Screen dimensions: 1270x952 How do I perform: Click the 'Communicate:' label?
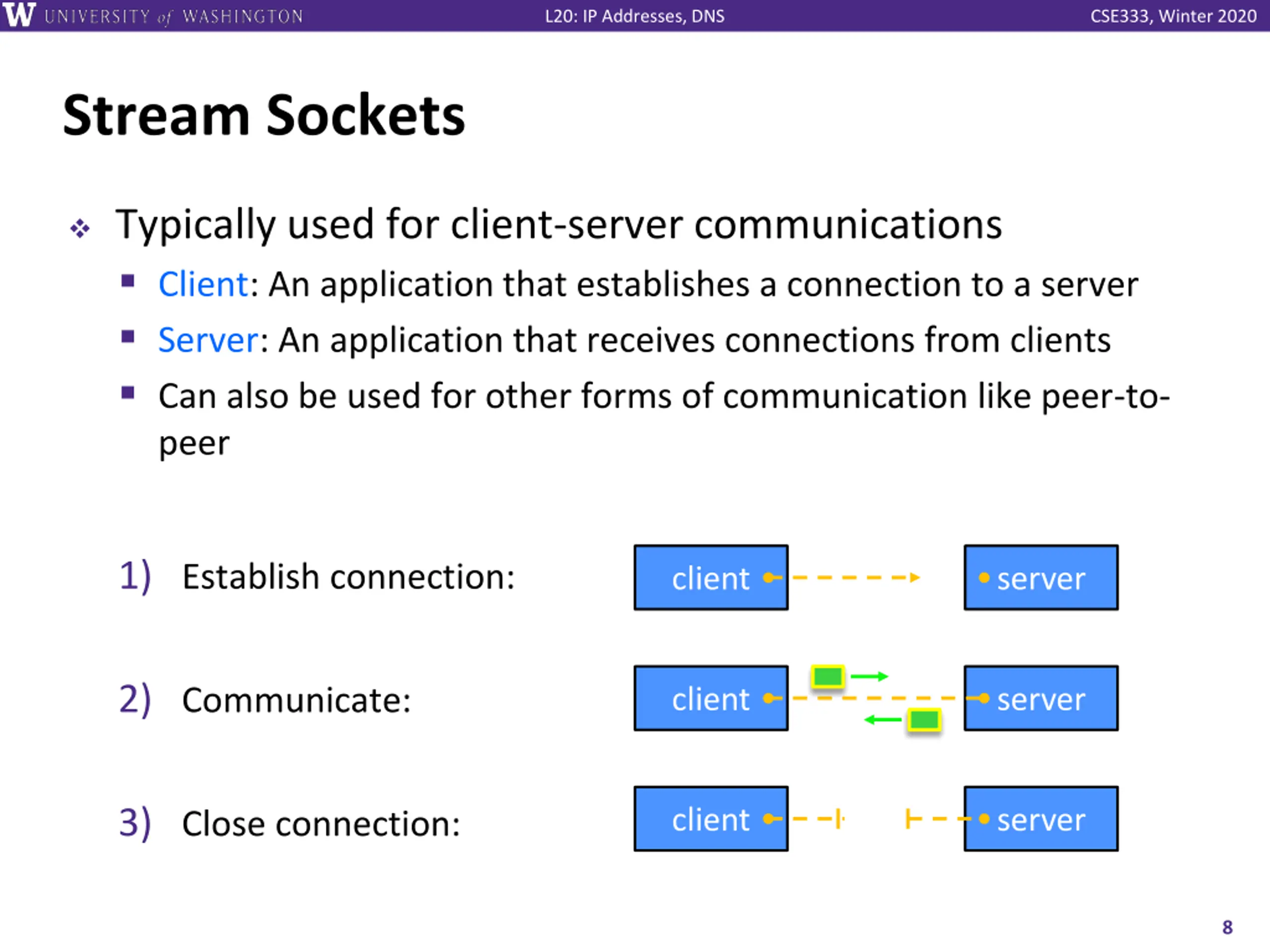point(296,700)
